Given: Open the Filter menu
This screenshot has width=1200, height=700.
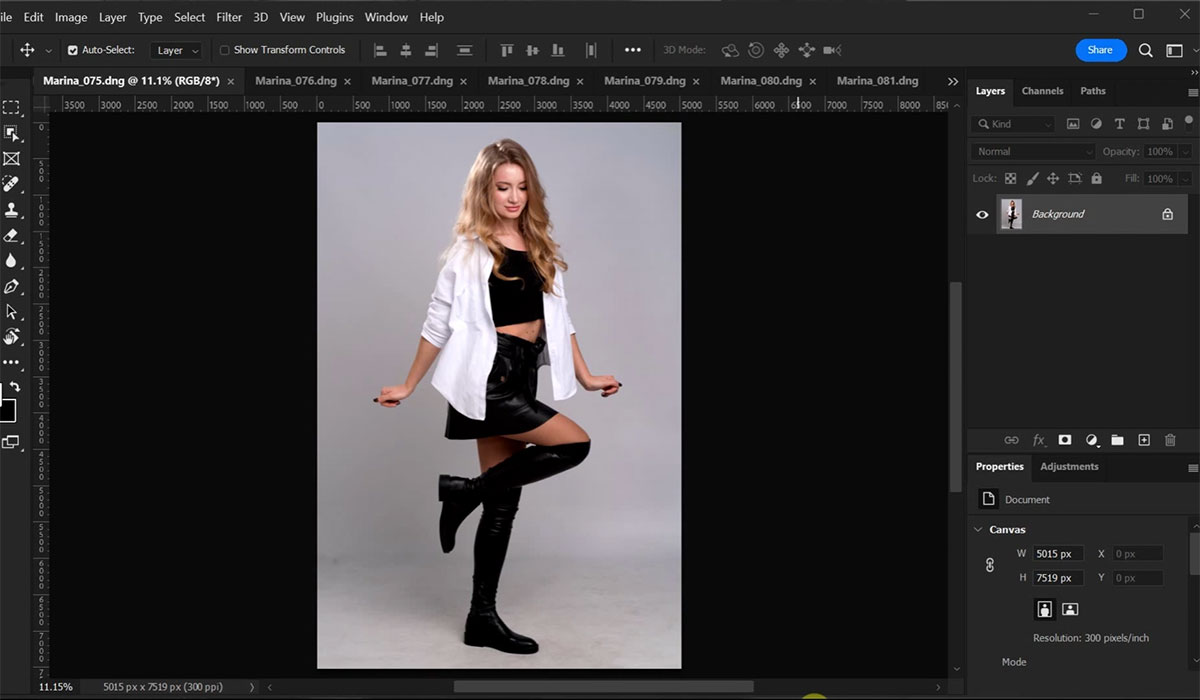Looking at the screenshot, I should (229, 17).
